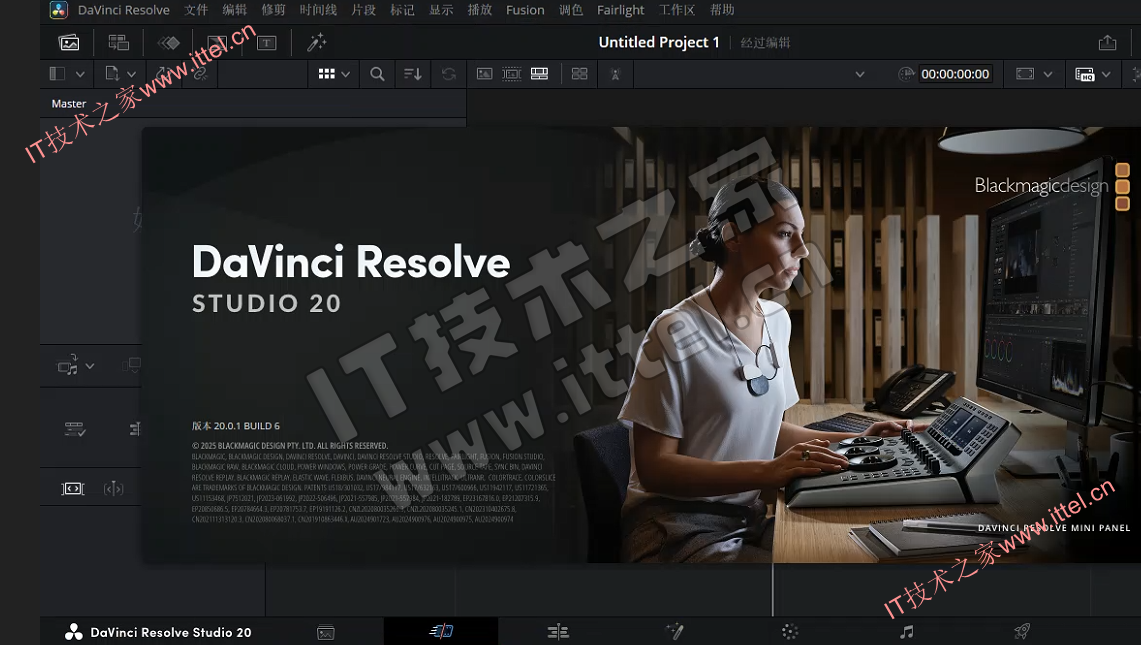Switch to Source Clip viewer mode

(484, 74)
